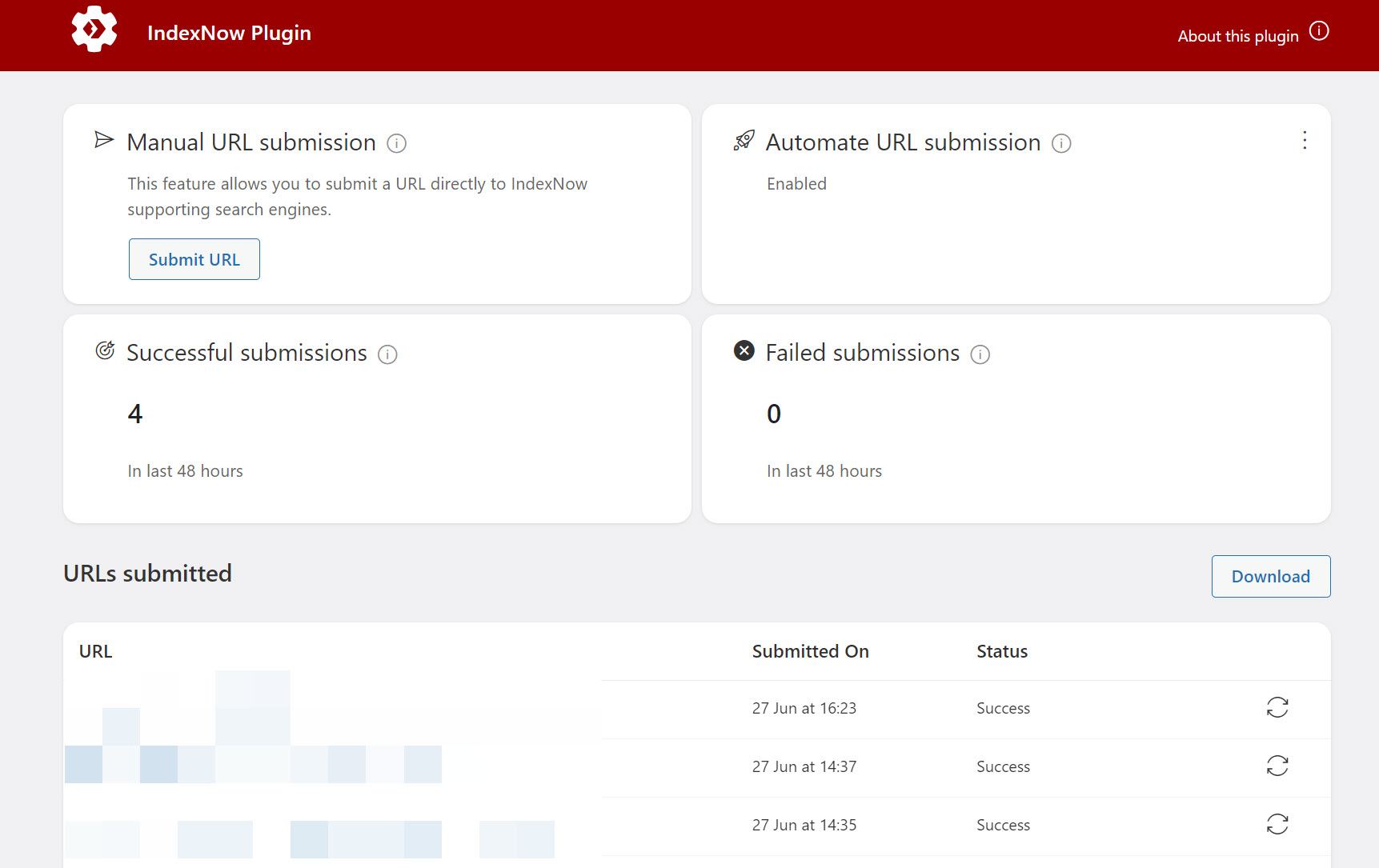Click the Automate URL submission rocket icon
1379x868 pixels.
pos(744,141)
